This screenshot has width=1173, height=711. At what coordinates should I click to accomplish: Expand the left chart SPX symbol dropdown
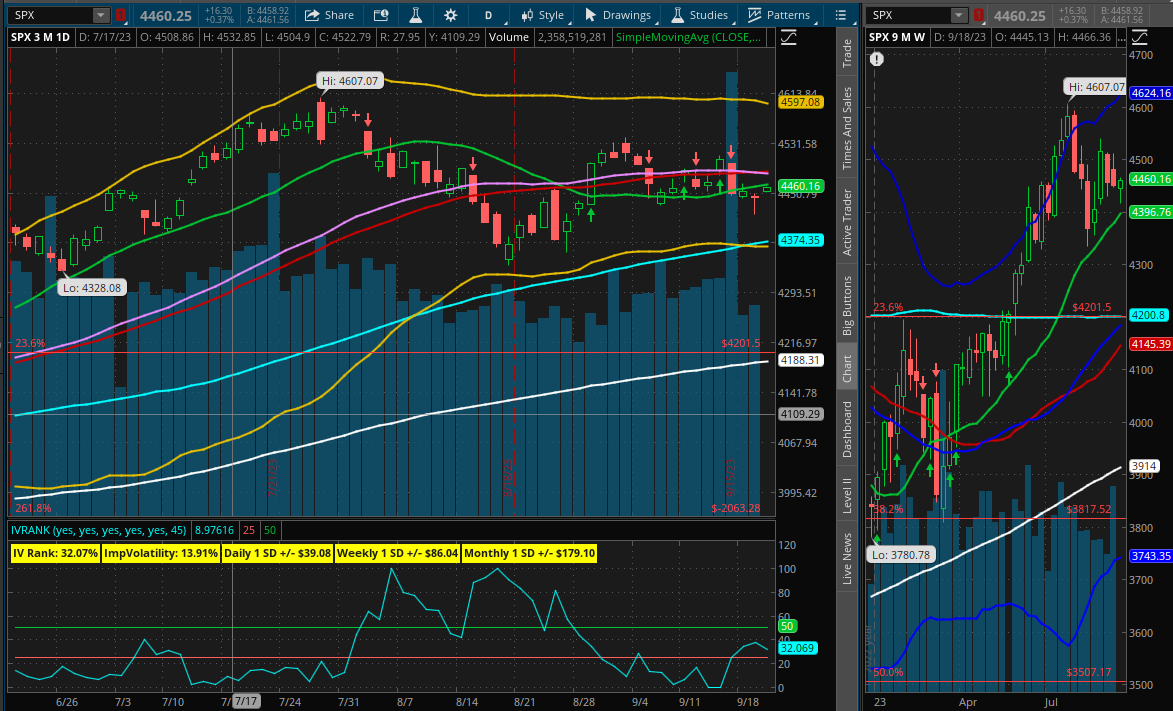click(101, 15)
